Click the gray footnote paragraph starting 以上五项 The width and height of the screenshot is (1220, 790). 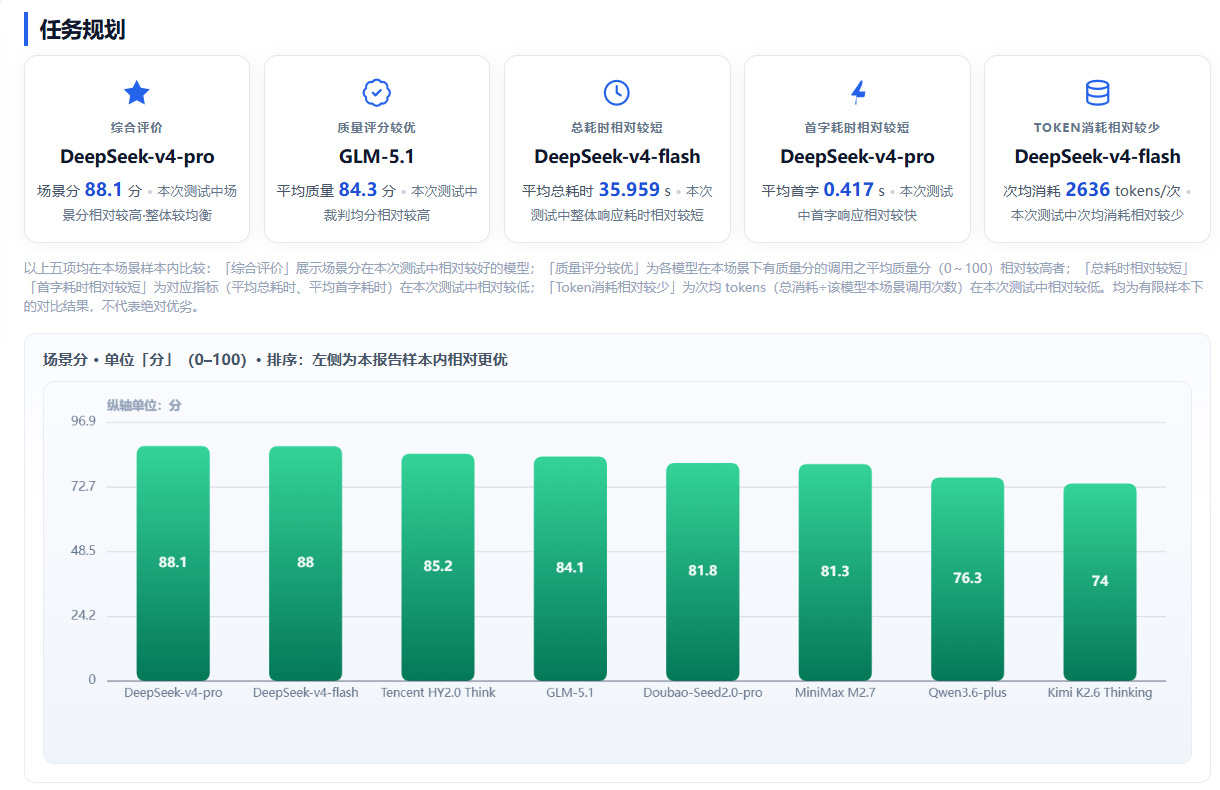pos(613,287)
